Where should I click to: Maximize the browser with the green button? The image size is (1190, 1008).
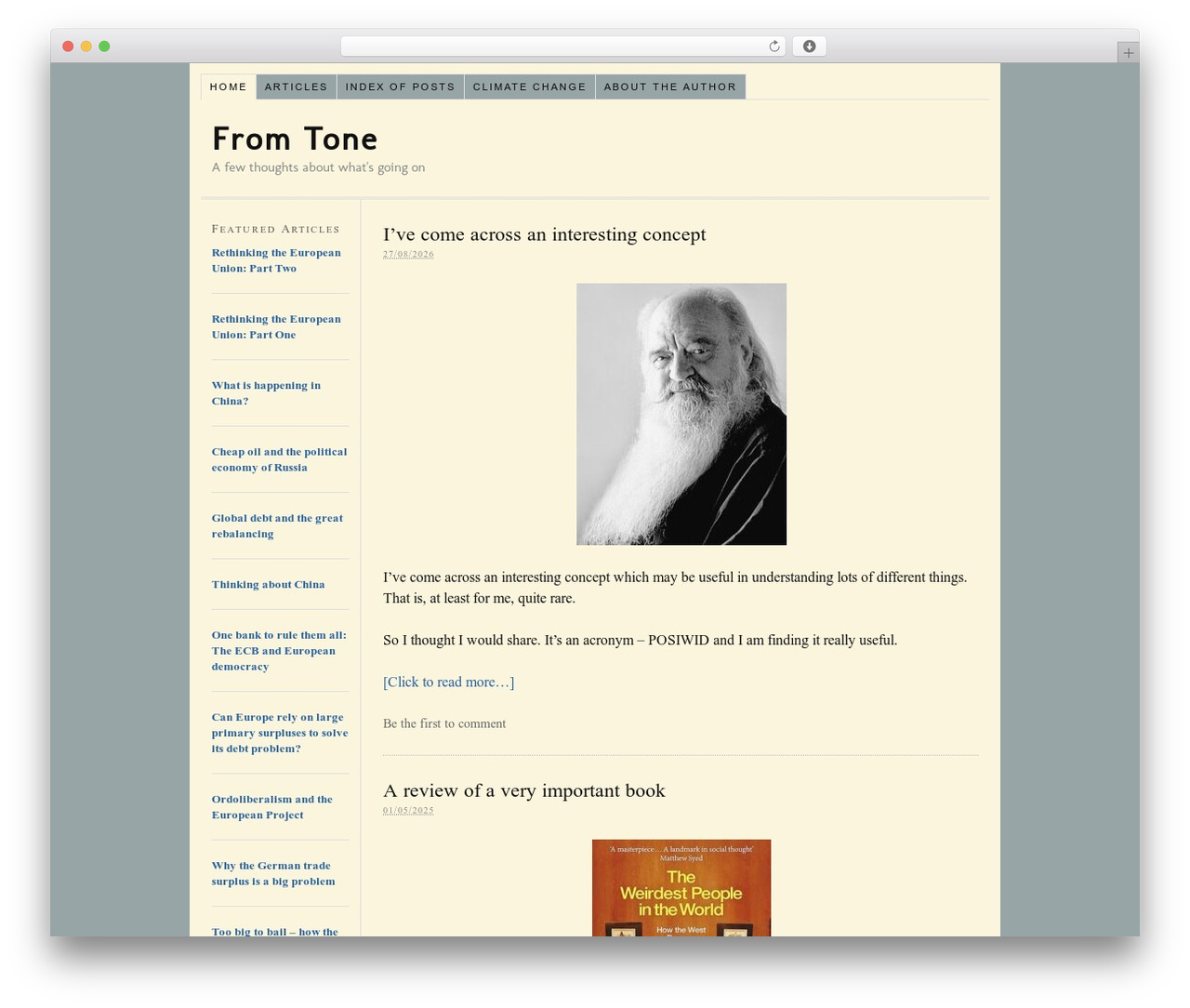click(104, 46)
